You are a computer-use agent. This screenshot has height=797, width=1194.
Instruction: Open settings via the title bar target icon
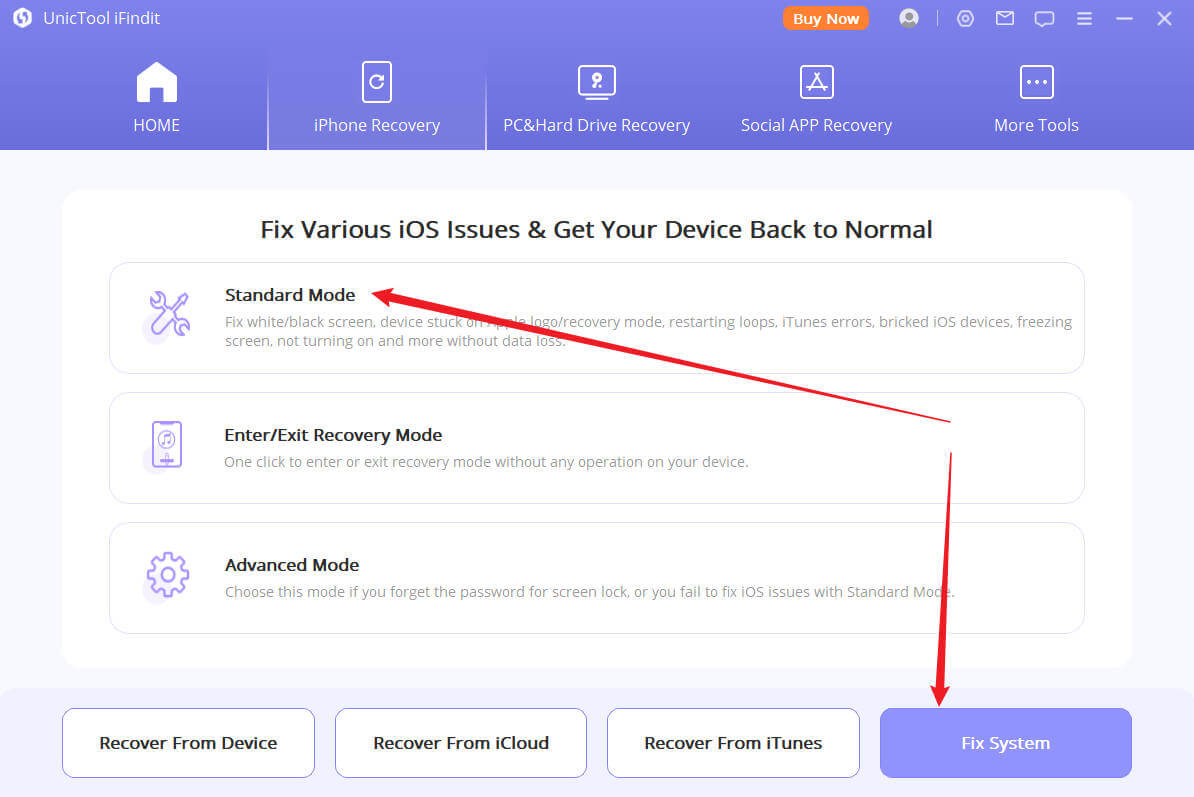(x=965, y=18)
